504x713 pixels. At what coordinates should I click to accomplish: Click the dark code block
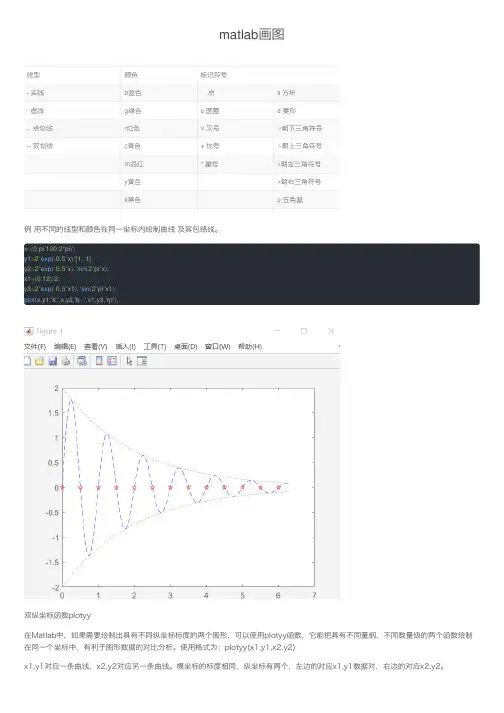click(252, 274)
